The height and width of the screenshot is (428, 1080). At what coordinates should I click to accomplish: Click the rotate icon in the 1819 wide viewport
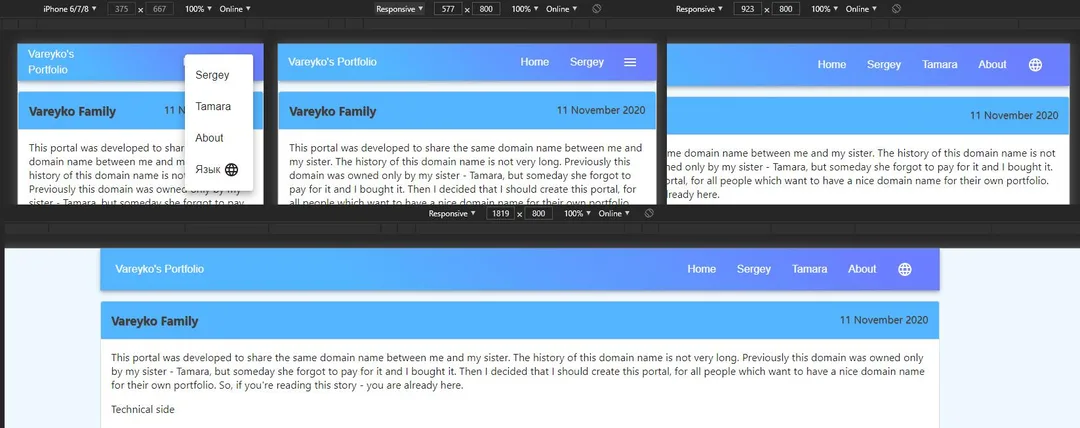[648, 214]
